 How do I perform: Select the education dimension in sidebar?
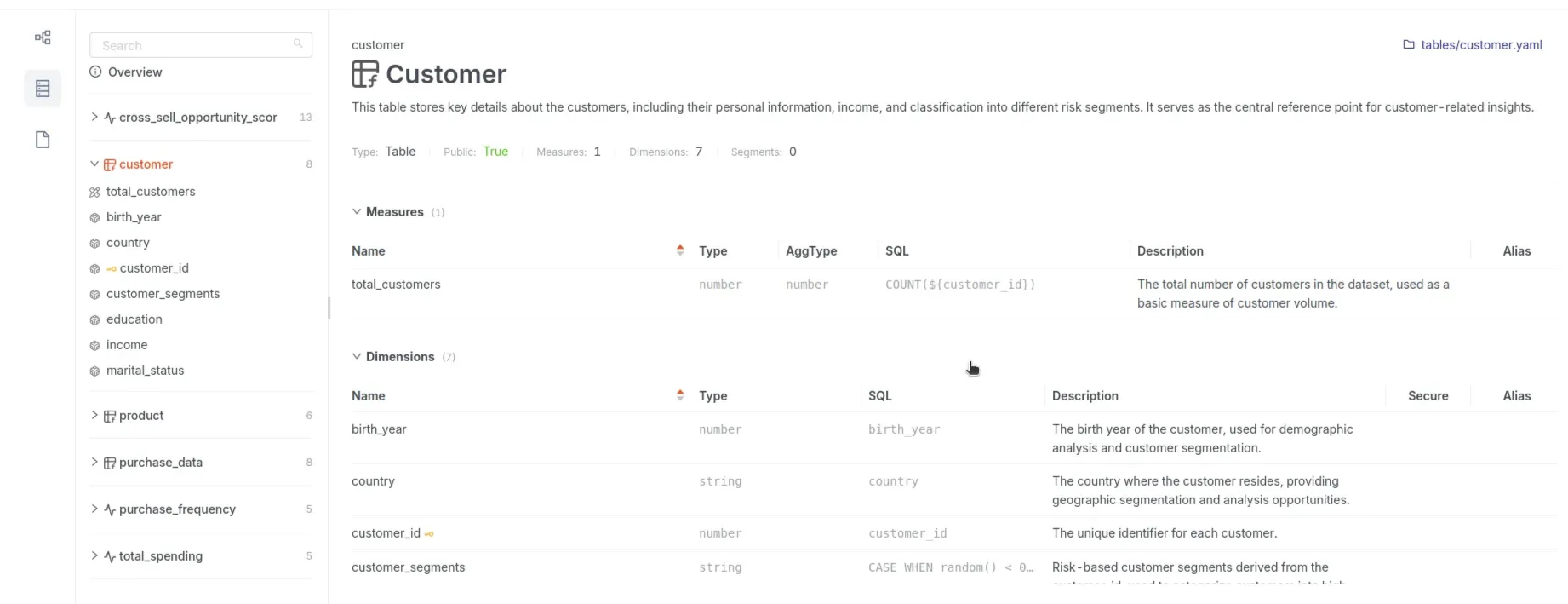tap(134, 319)
